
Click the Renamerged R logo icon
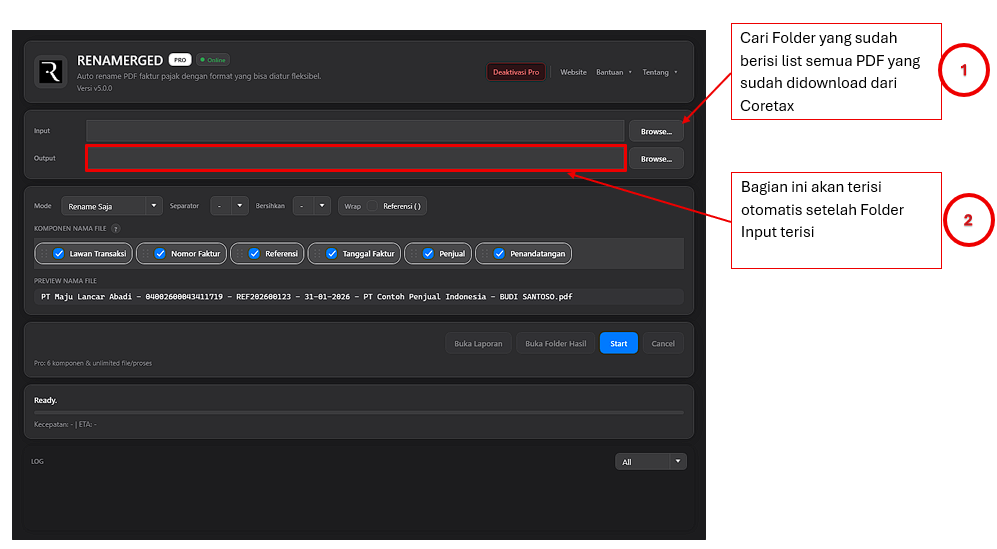[51, 71]
